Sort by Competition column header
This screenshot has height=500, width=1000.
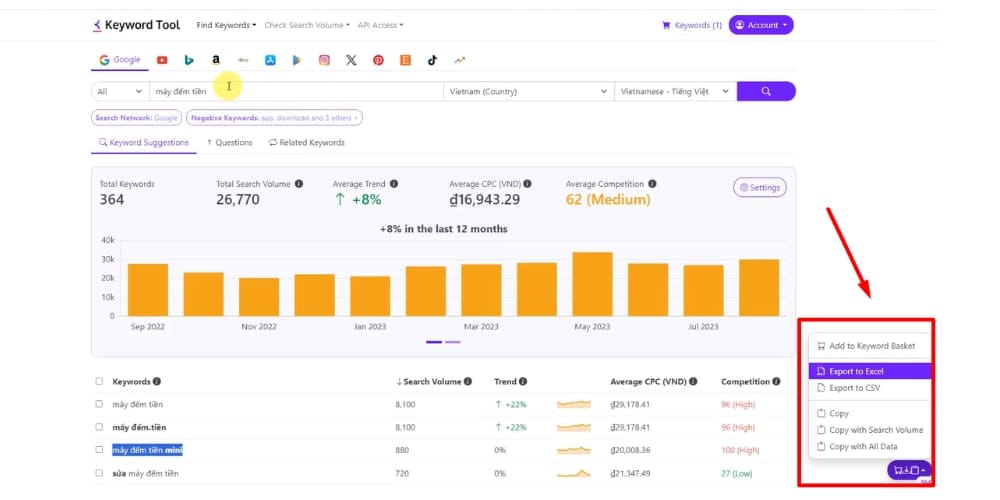(746, 381)
